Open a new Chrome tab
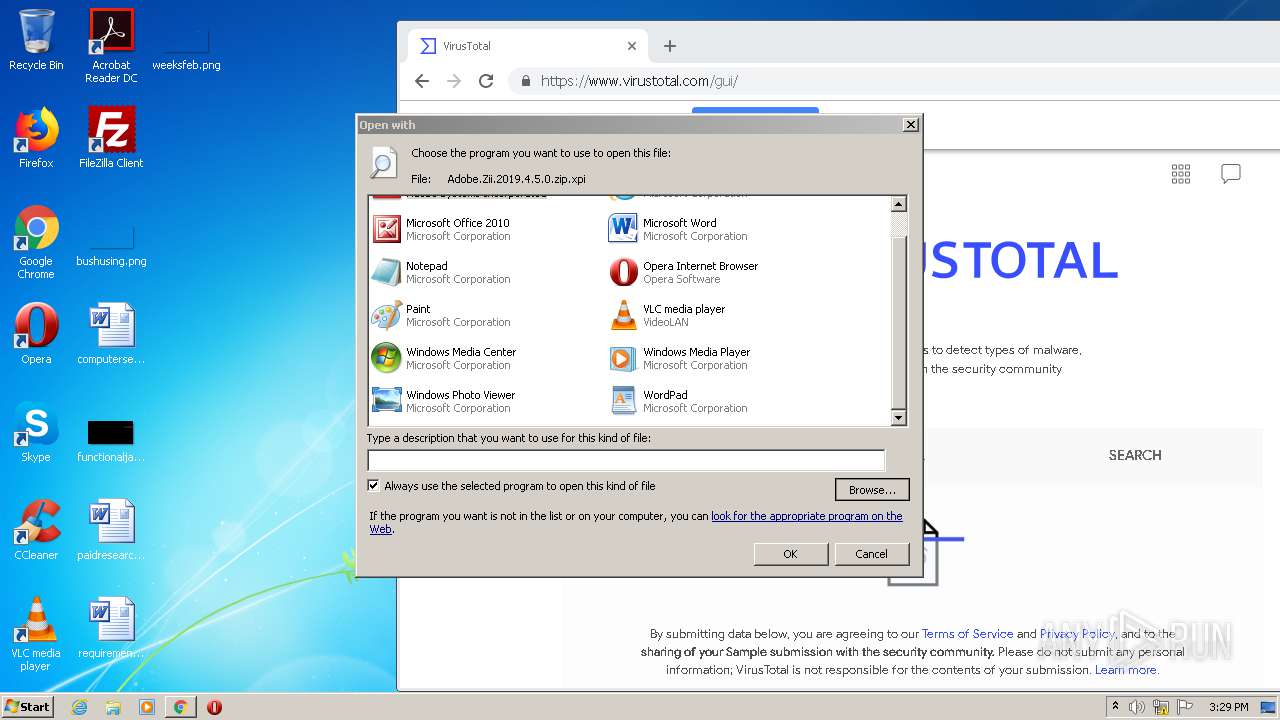1280x720 pixels. 670,46
